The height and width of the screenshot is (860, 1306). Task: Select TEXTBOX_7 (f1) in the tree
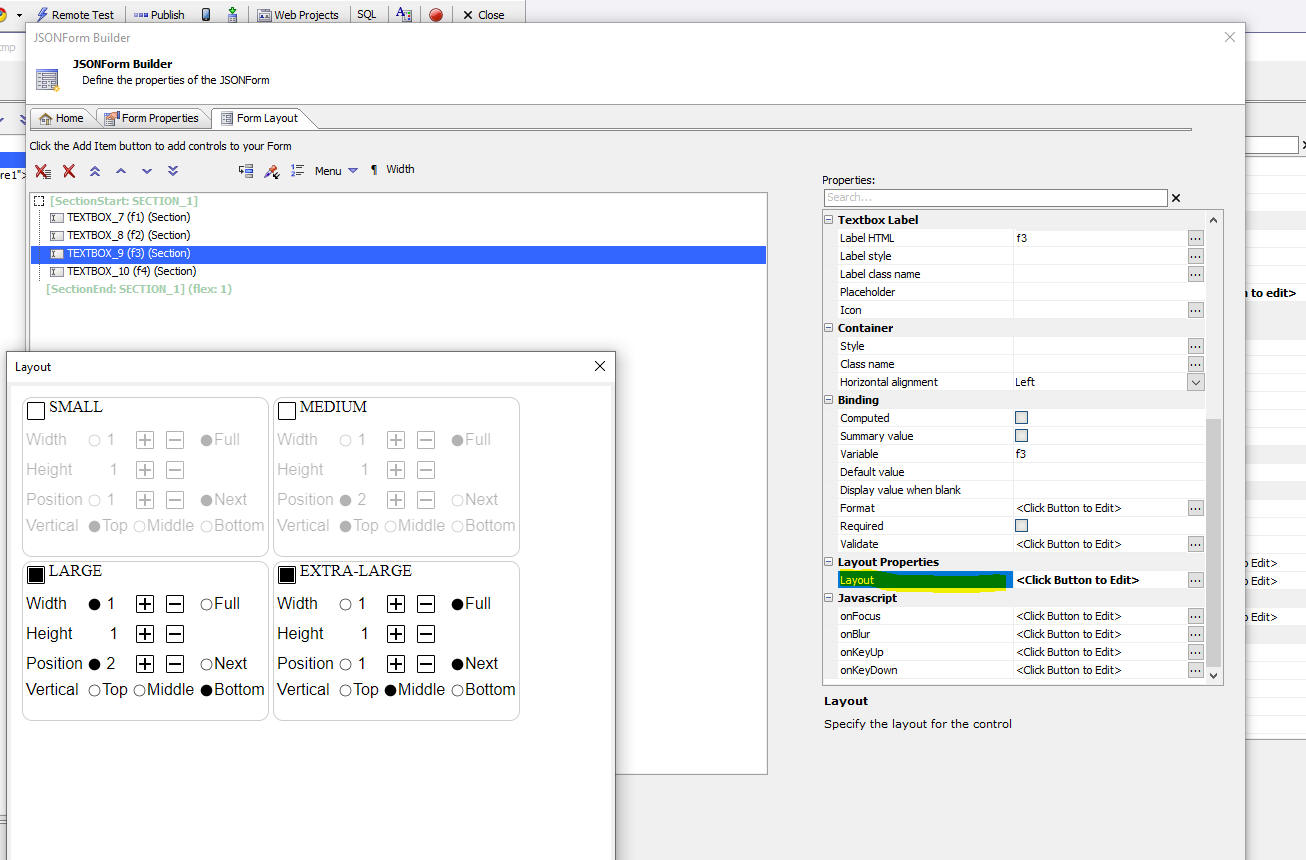tap(128, 217)
